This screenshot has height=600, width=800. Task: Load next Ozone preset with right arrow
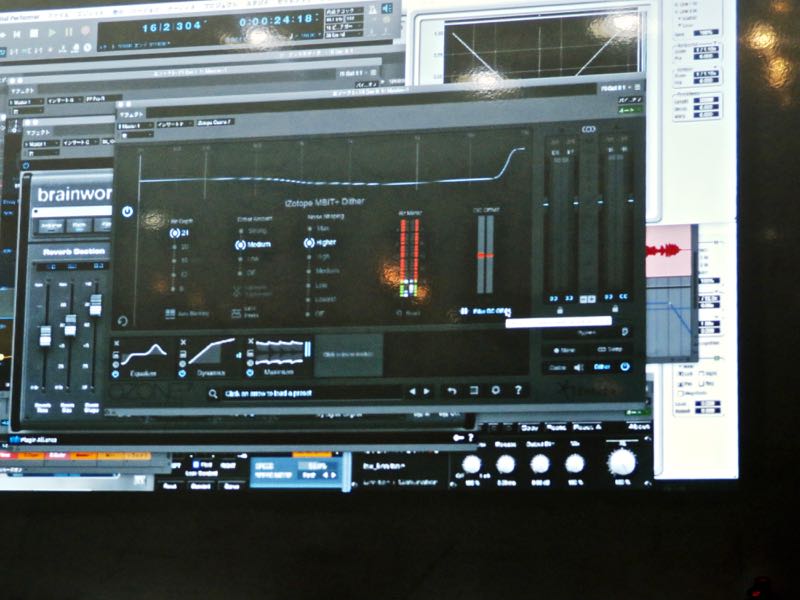pos(427,391)
